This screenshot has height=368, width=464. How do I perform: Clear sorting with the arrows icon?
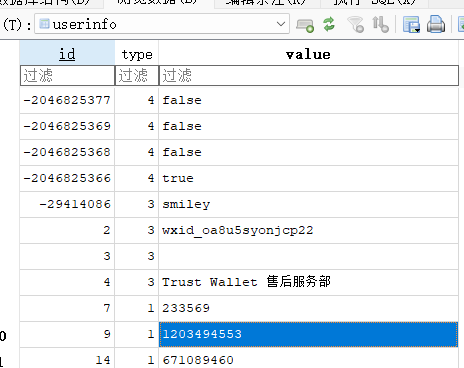point(381,25)
